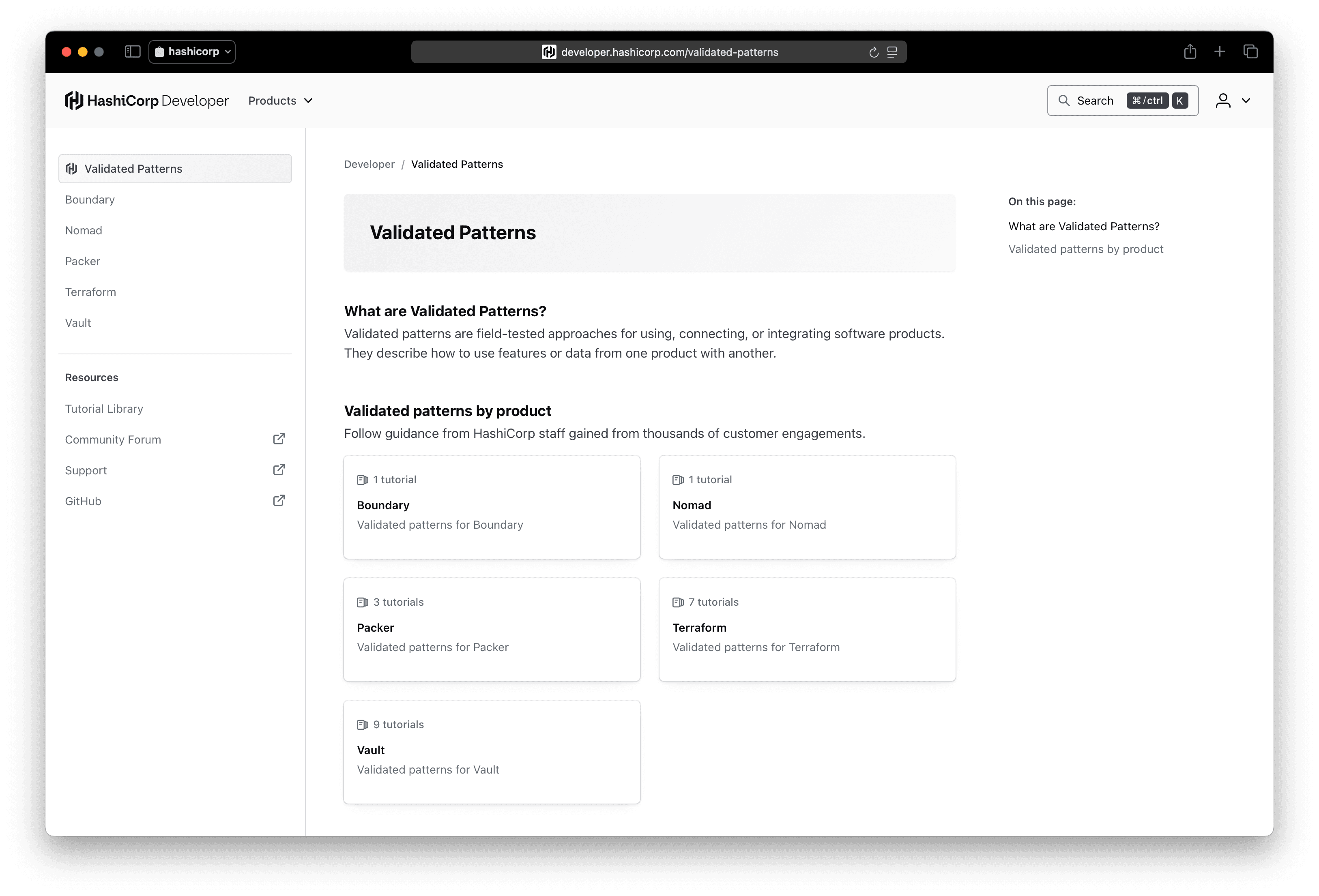Expand the chevron next to the account icon
The width and height of the screenshot is (1319, 896).
click(x=1246, y=101)
